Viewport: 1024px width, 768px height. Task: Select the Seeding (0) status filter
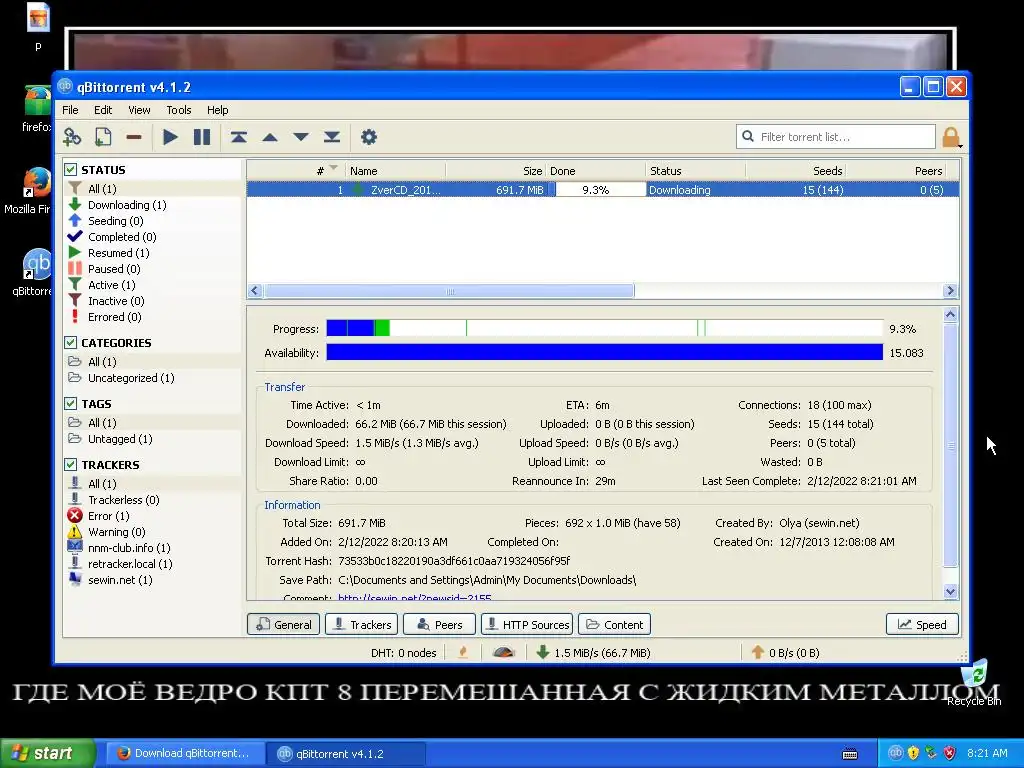(x=116, y=221)
